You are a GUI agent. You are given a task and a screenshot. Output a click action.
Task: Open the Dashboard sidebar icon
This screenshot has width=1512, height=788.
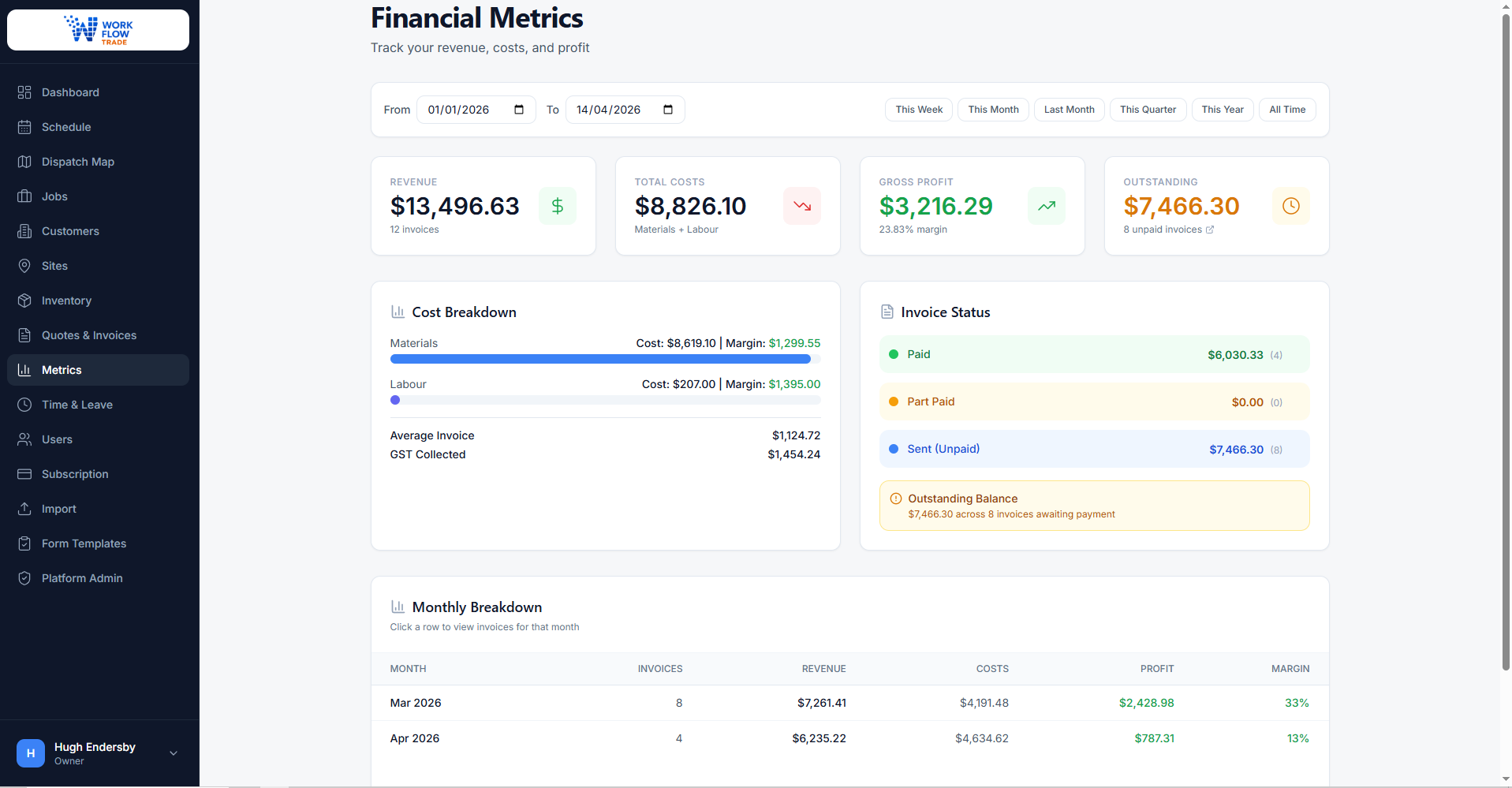click(x=24, y=92)
